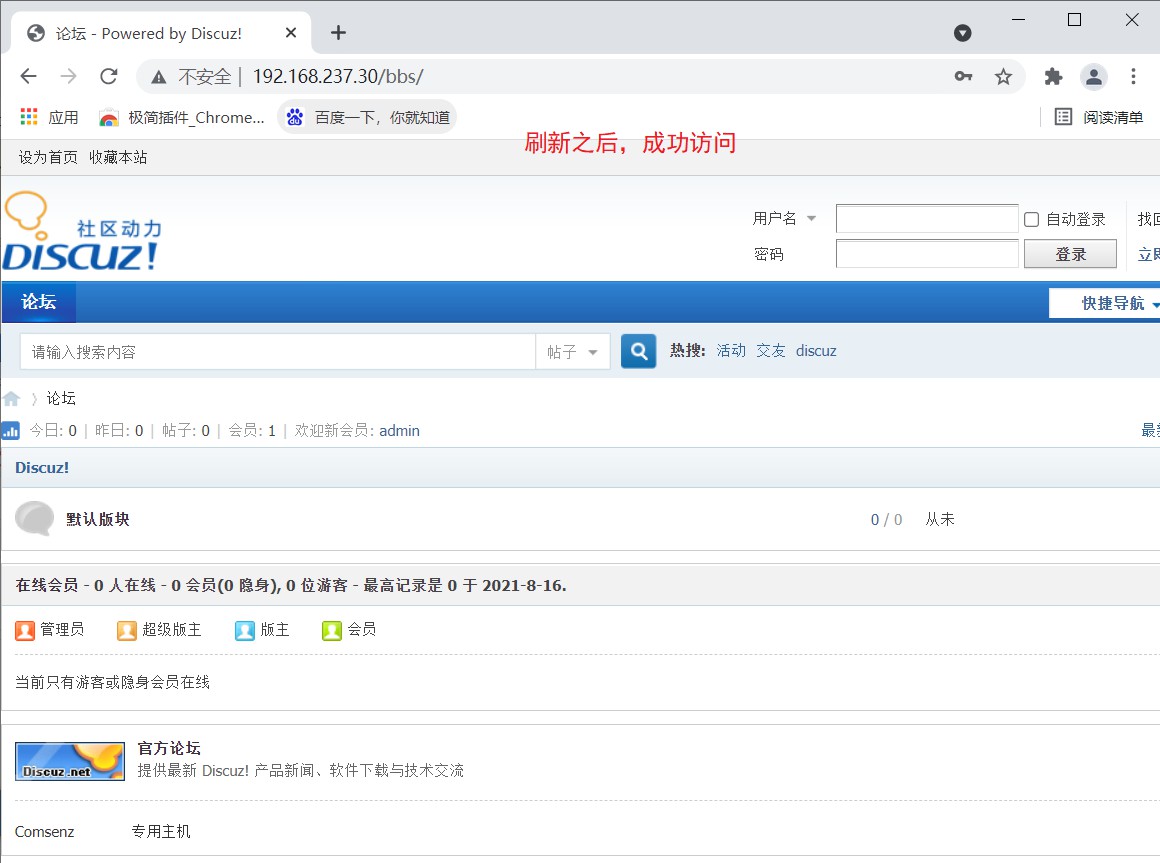
Task: Click the 会员: 1 statistic text
Action: coord(252,430)
